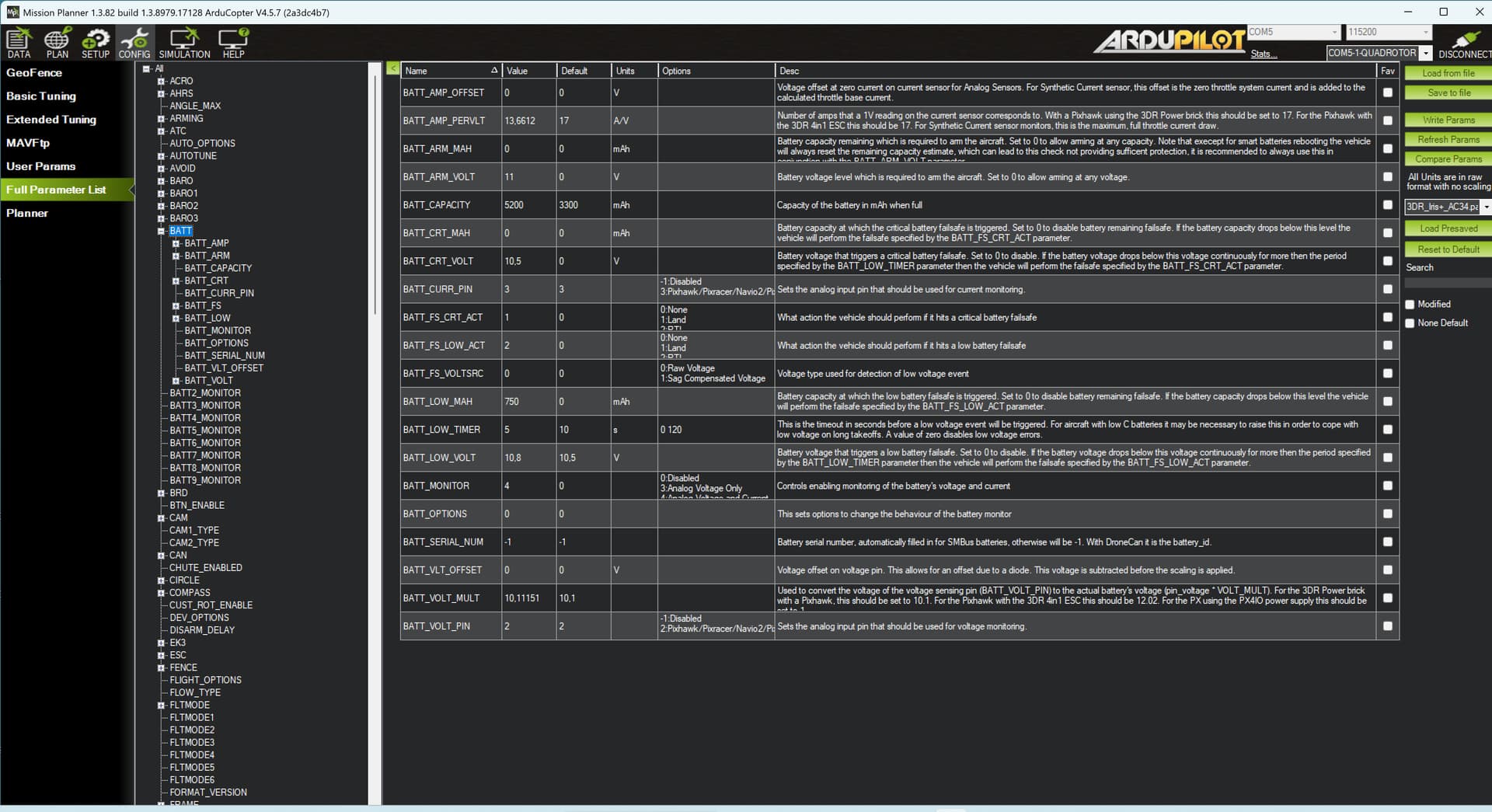Open the CONFIG screen icon

click(x=134, y=43)
